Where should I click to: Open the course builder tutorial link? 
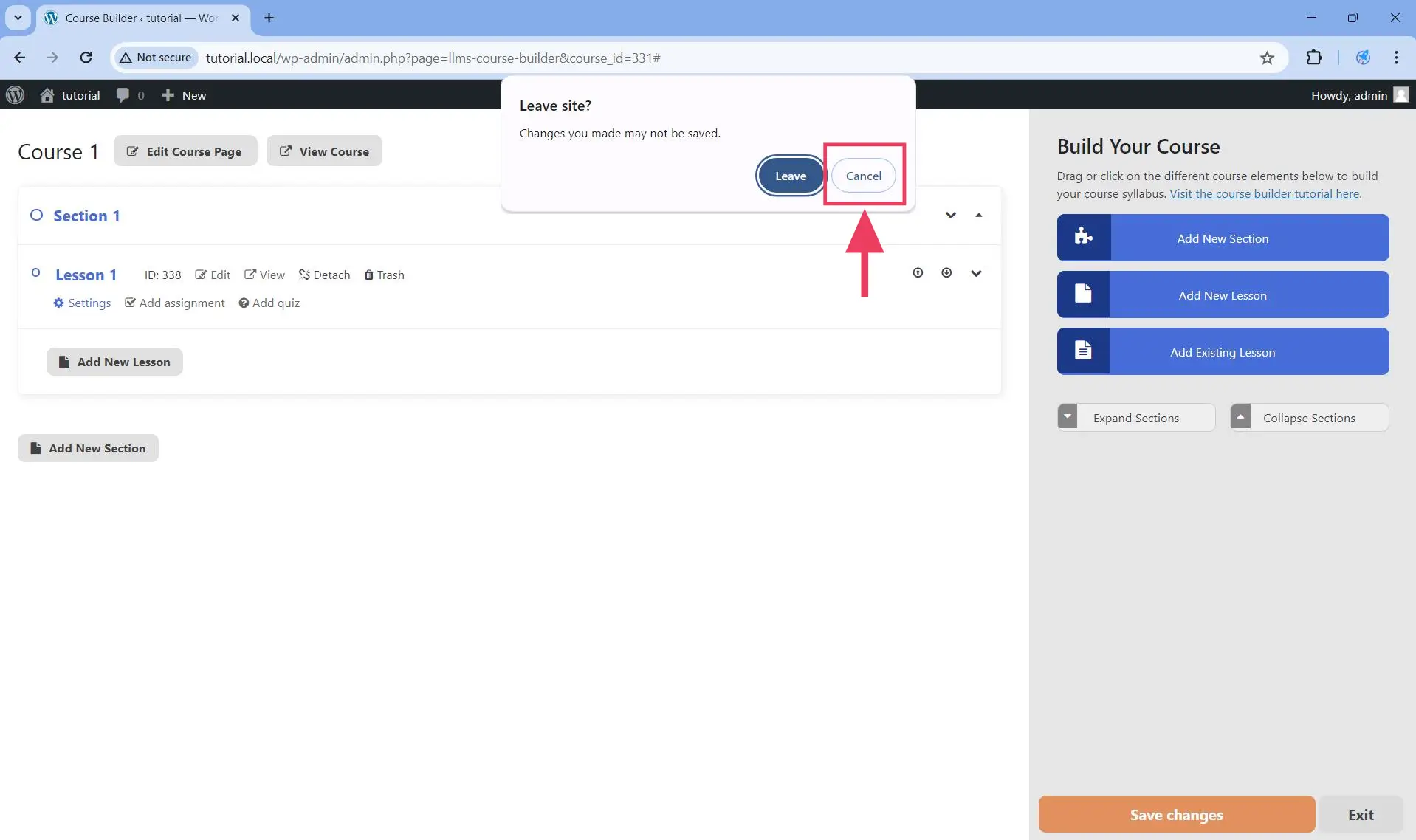point(1264,193)
